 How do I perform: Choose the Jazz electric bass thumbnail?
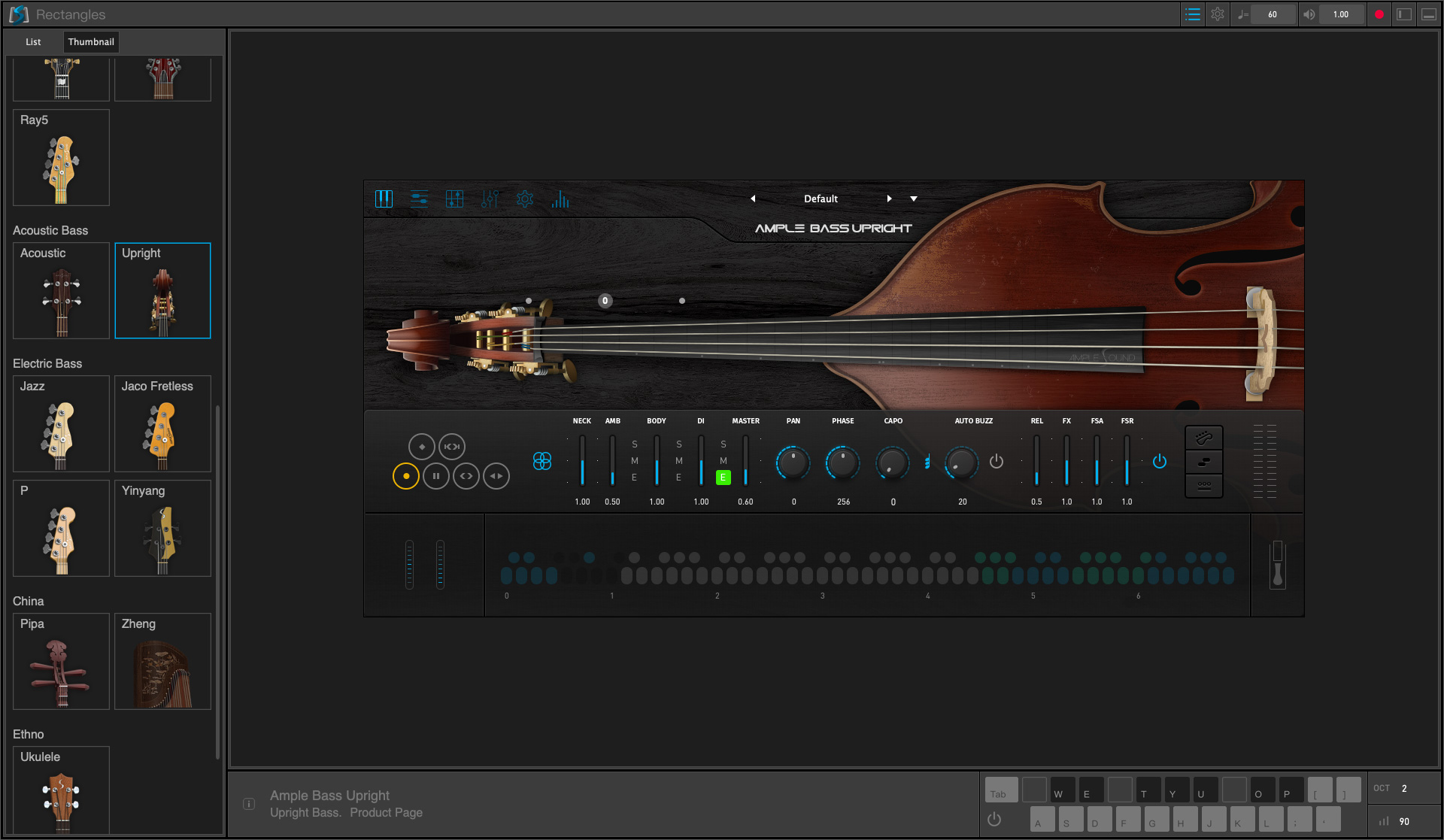click(61, 423)
